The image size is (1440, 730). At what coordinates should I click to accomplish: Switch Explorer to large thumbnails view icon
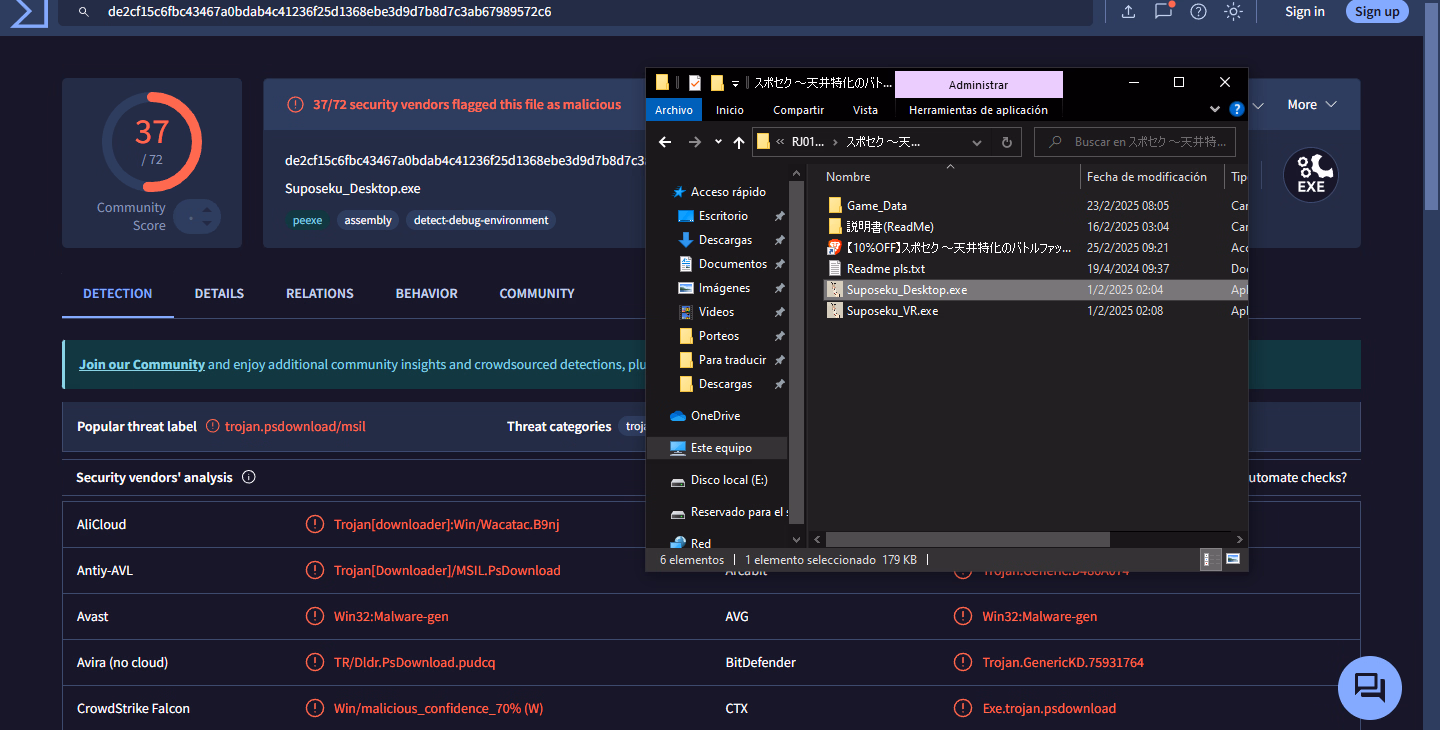point(1233,560)
